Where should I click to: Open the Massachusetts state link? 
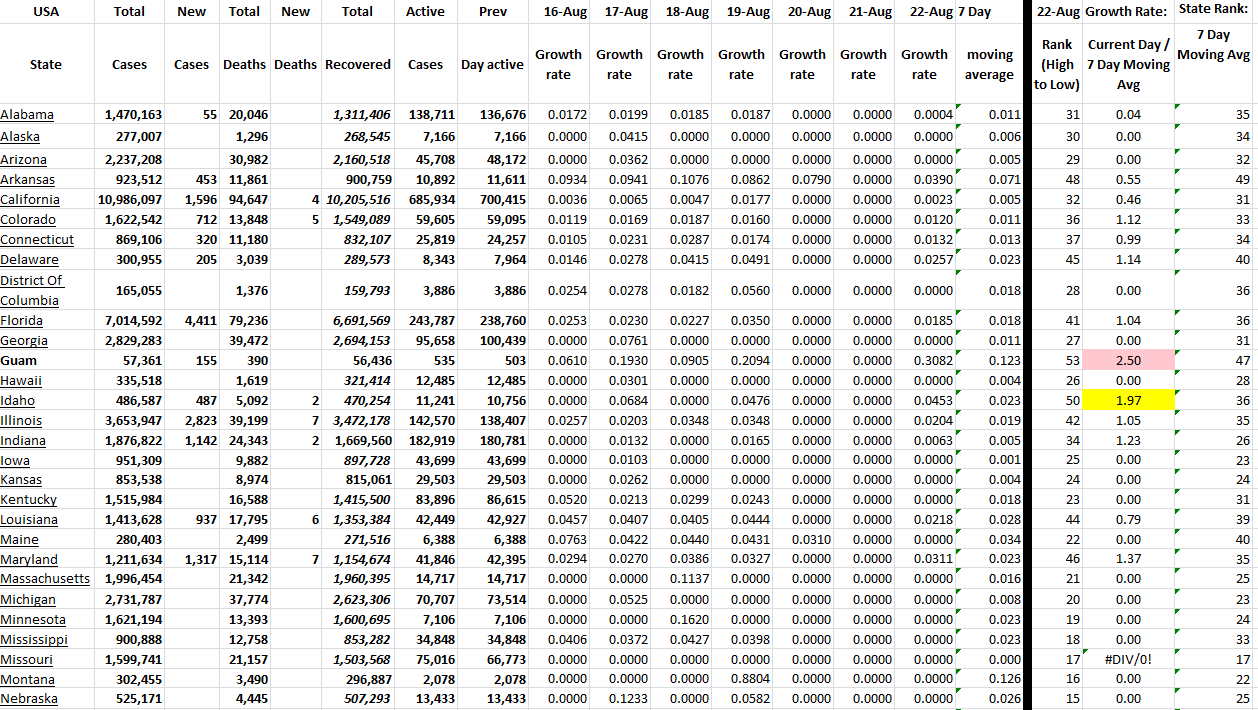(x=45, y=579)
